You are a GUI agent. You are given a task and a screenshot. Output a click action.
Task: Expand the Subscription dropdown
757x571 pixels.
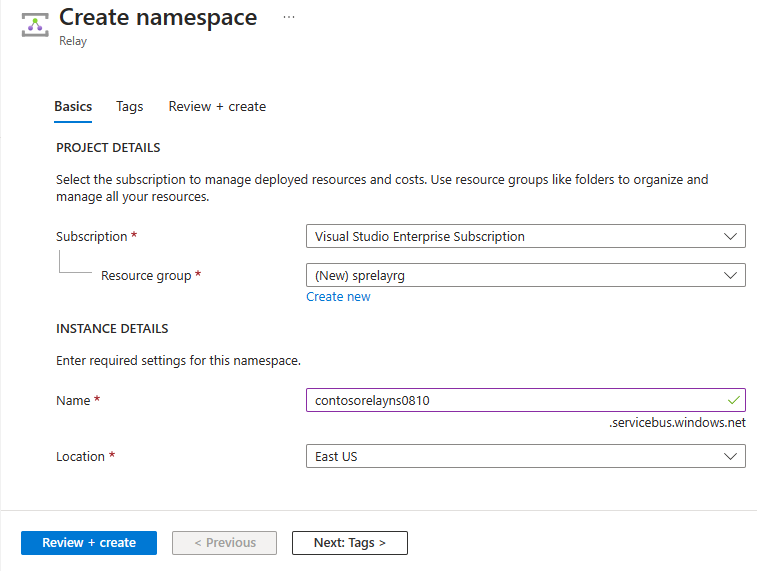click(x=525, y=237)
